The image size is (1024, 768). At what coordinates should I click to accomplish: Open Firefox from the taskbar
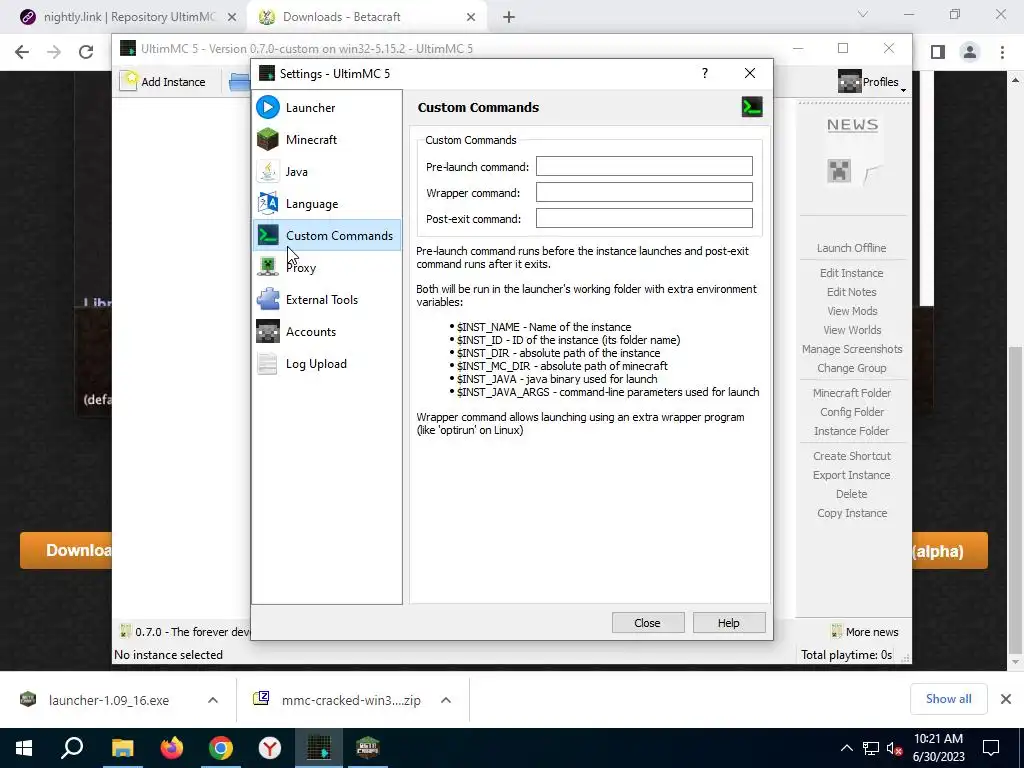[x=172, y=748]
